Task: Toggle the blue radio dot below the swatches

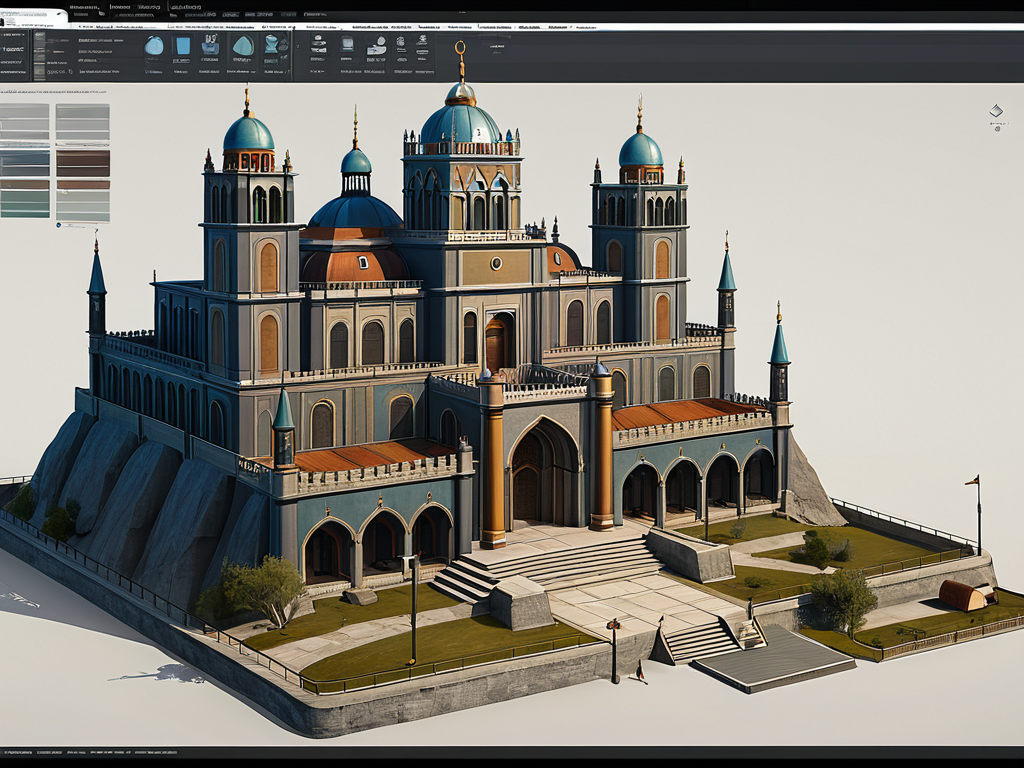Action: 58,225
